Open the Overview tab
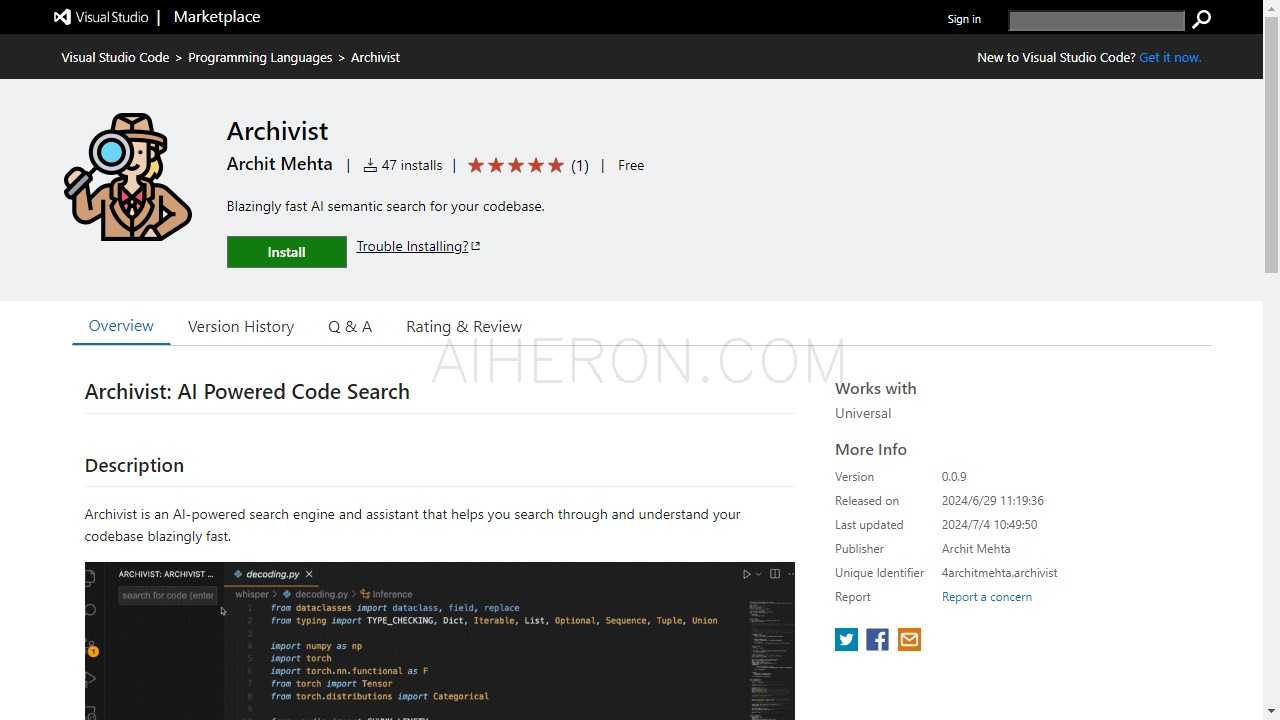Viewport: 1280px width, 720px height. [x=121, y=326]
